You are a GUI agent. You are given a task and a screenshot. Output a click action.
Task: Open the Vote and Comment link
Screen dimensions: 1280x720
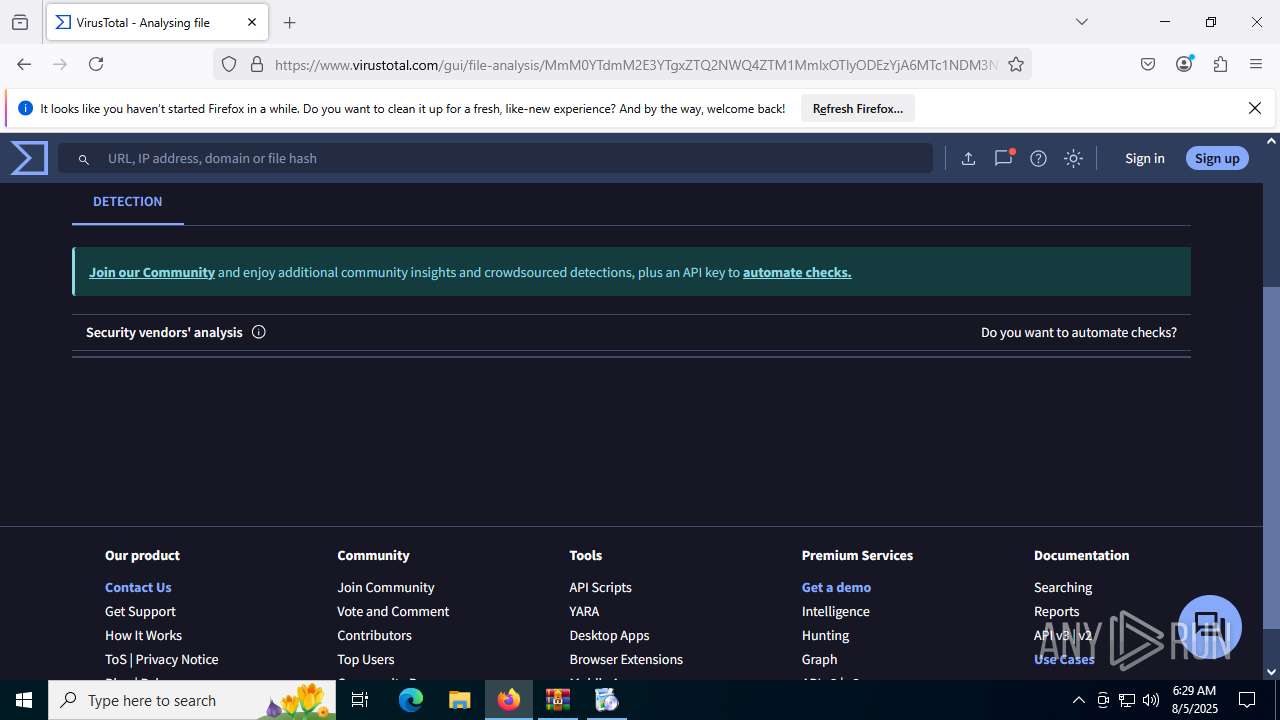pos(393,611)
